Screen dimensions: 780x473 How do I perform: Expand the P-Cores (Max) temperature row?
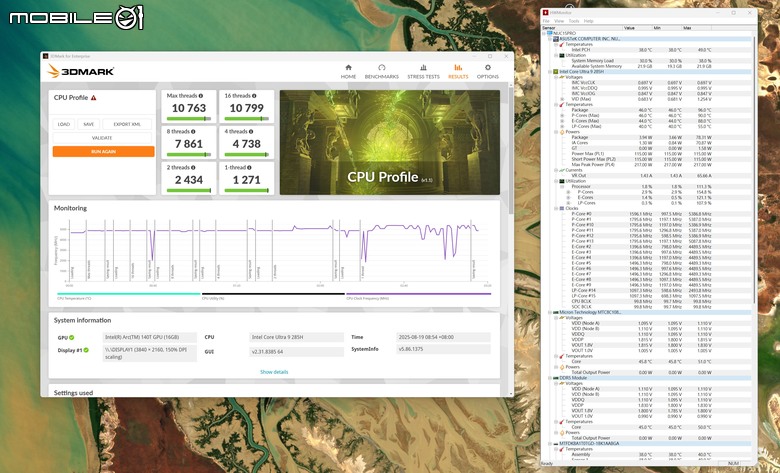click(563, 115)
